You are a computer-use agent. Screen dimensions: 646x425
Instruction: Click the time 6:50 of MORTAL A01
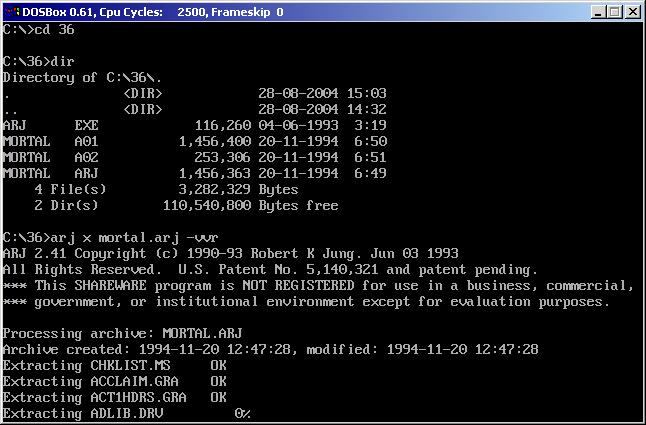click(x=371, y=142)
